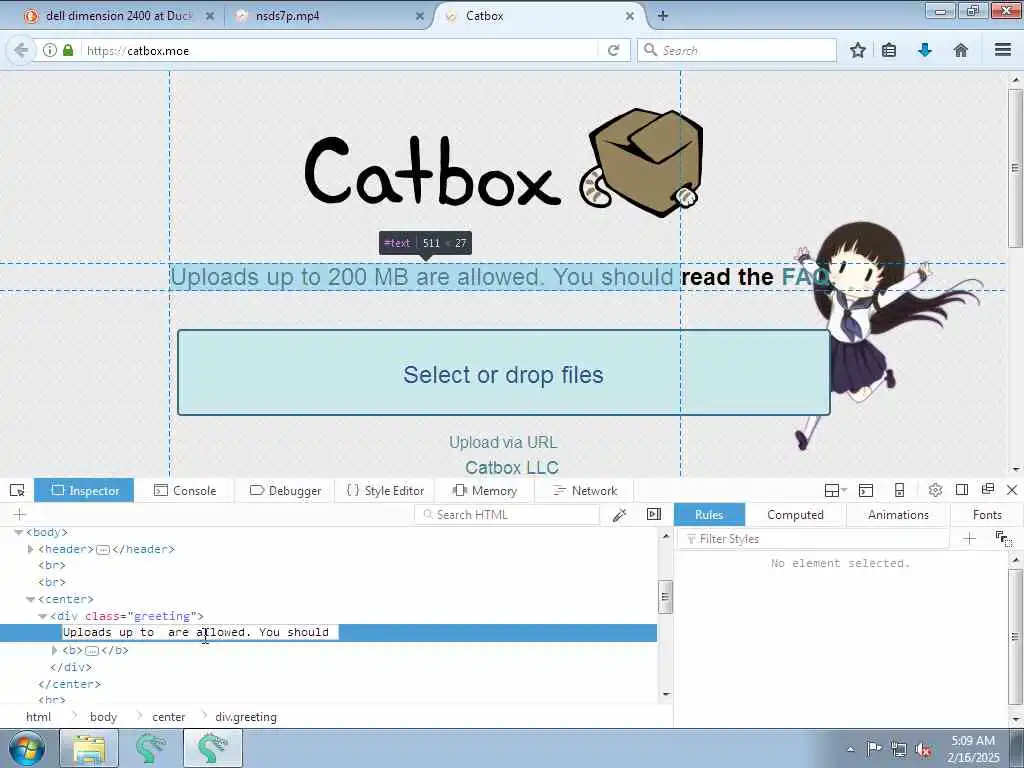Toggle pseudo-class panel icon in Rules
The height and width of the screenshot is (768, 1024).
[1004, 539]
